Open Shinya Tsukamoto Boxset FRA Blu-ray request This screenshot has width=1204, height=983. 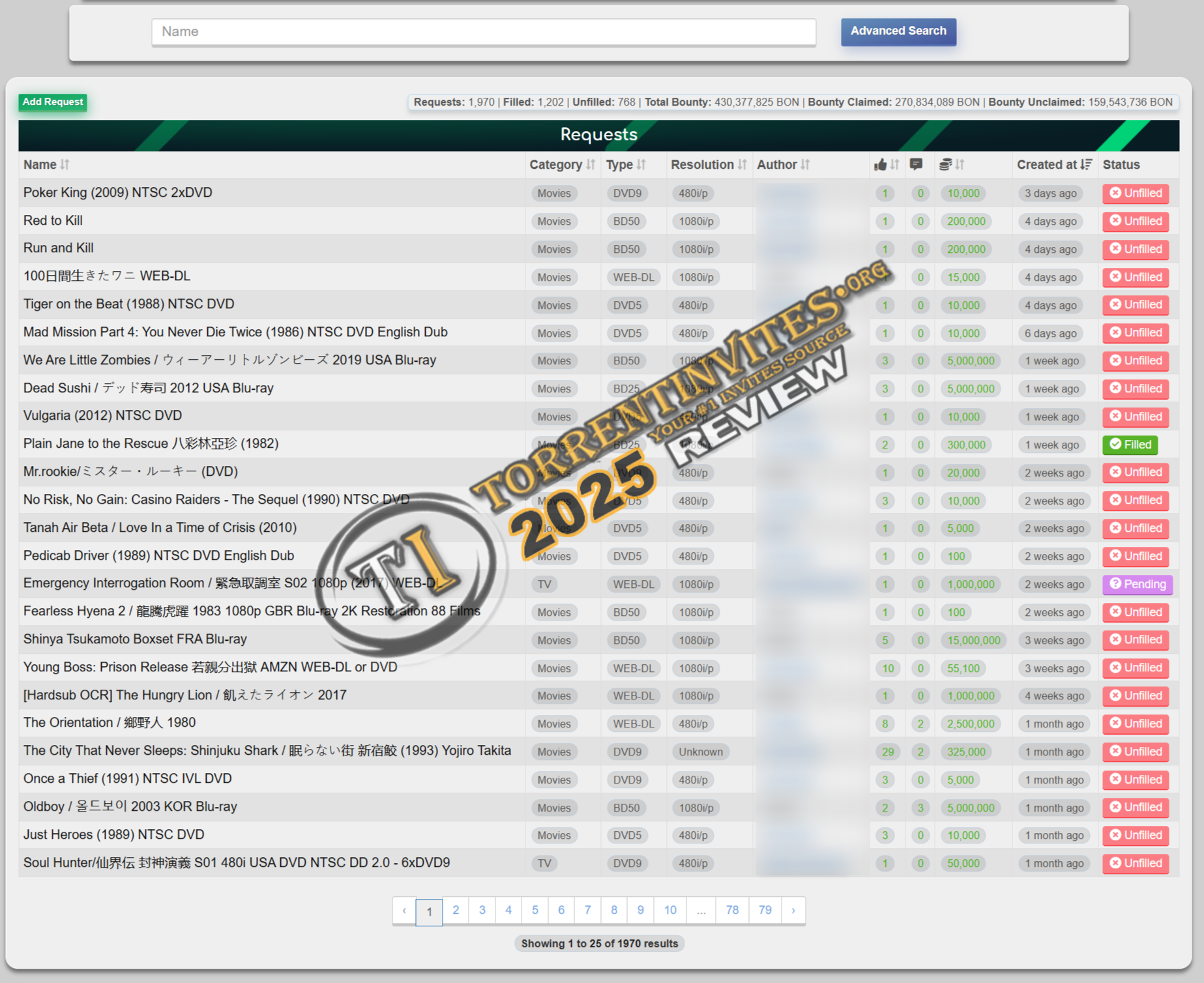click(x=135, y=639)
